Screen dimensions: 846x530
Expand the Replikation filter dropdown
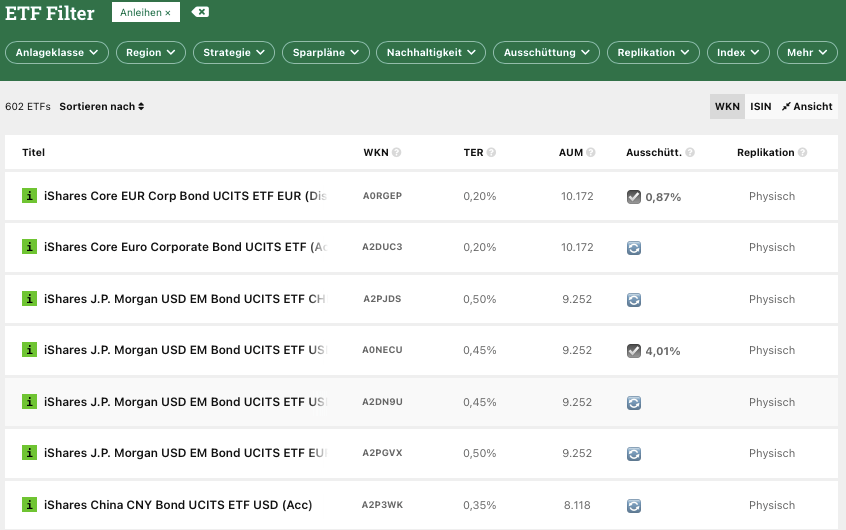653,52
